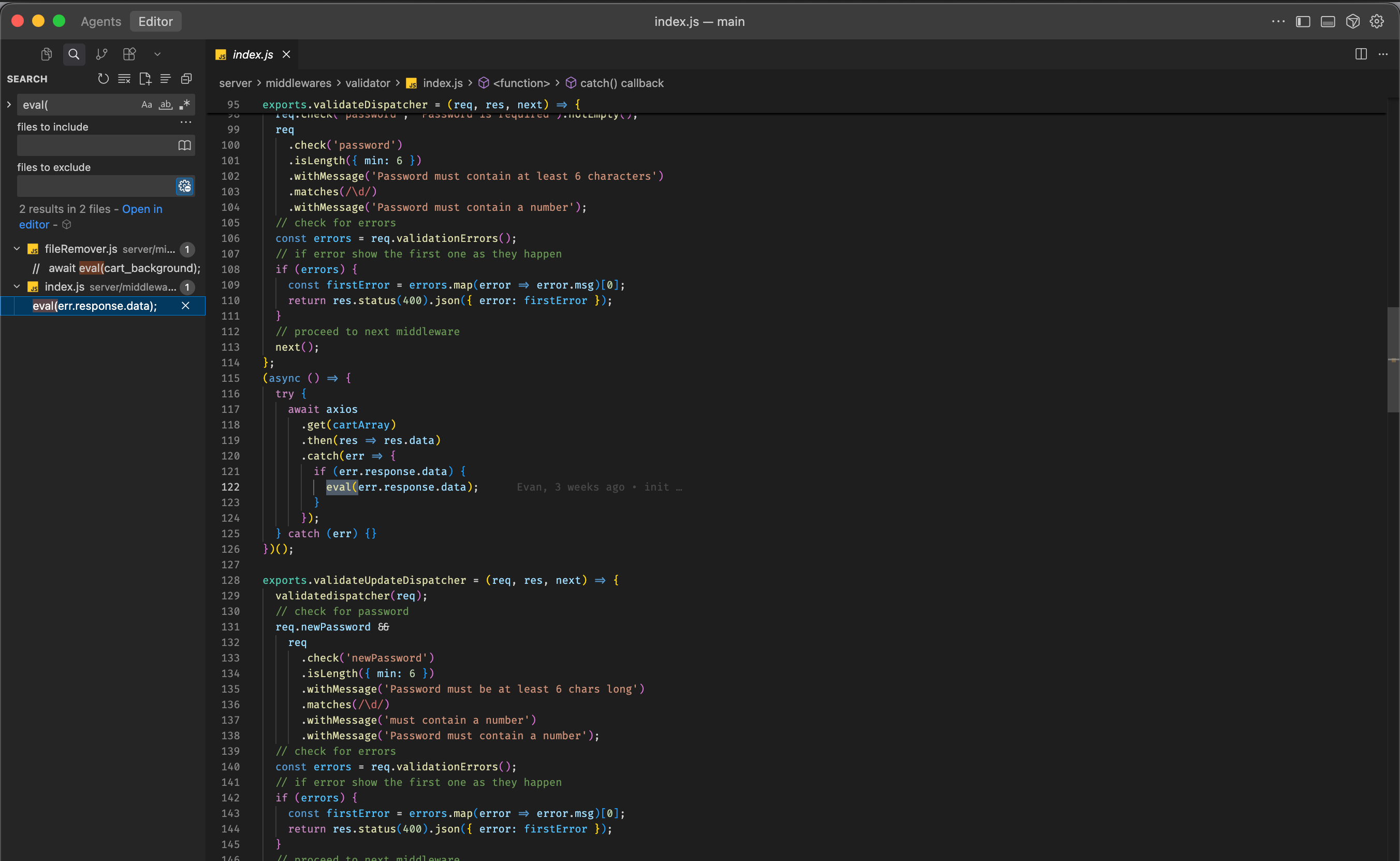The image size is (1400, 861).
Task: Click the validator breadcrumb segment
Action: pyautogui.click(x=368, y=83)
